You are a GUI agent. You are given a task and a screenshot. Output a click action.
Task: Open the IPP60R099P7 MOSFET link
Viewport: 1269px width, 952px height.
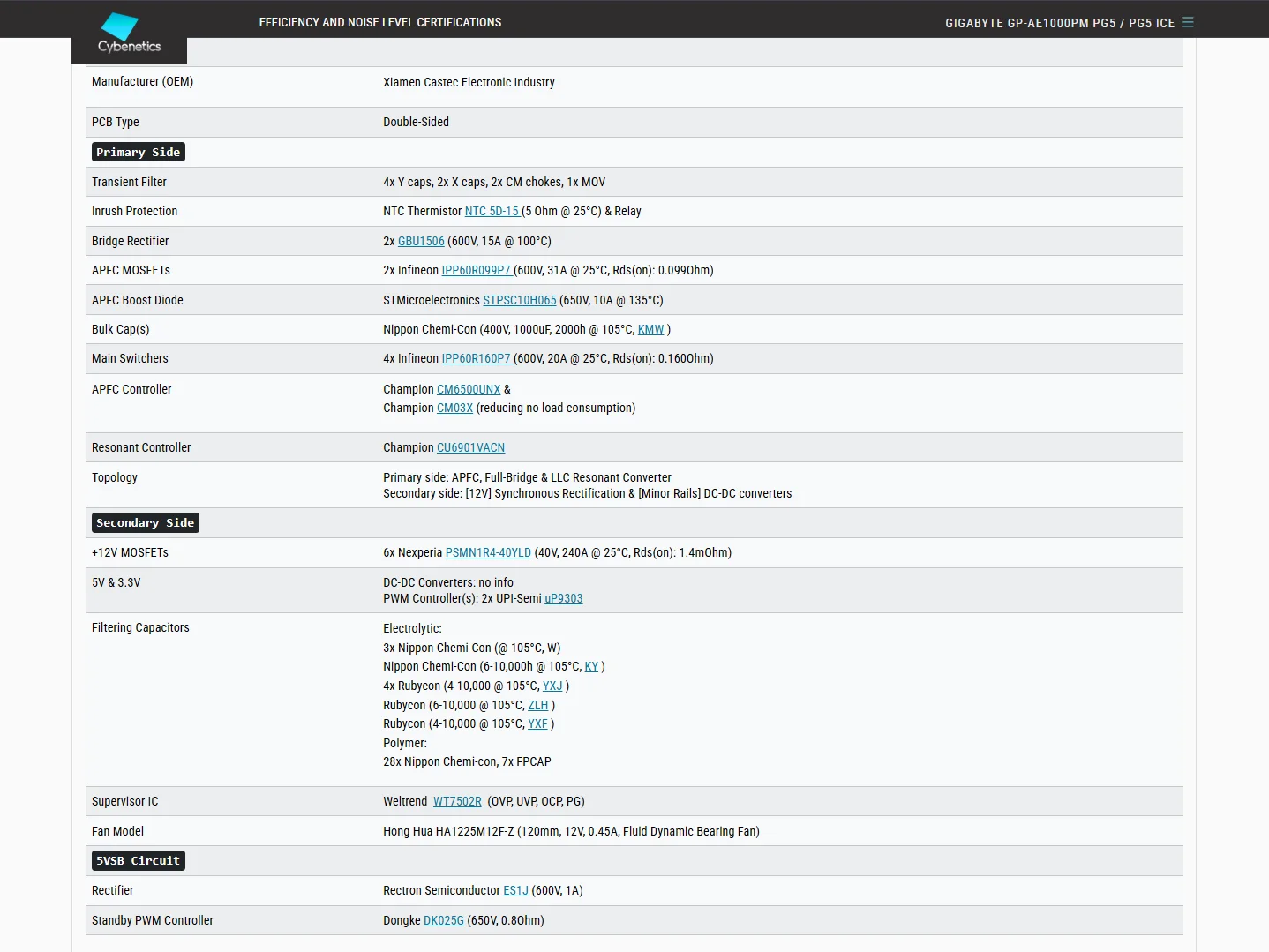pyautogui.click(x=477, y=270)
